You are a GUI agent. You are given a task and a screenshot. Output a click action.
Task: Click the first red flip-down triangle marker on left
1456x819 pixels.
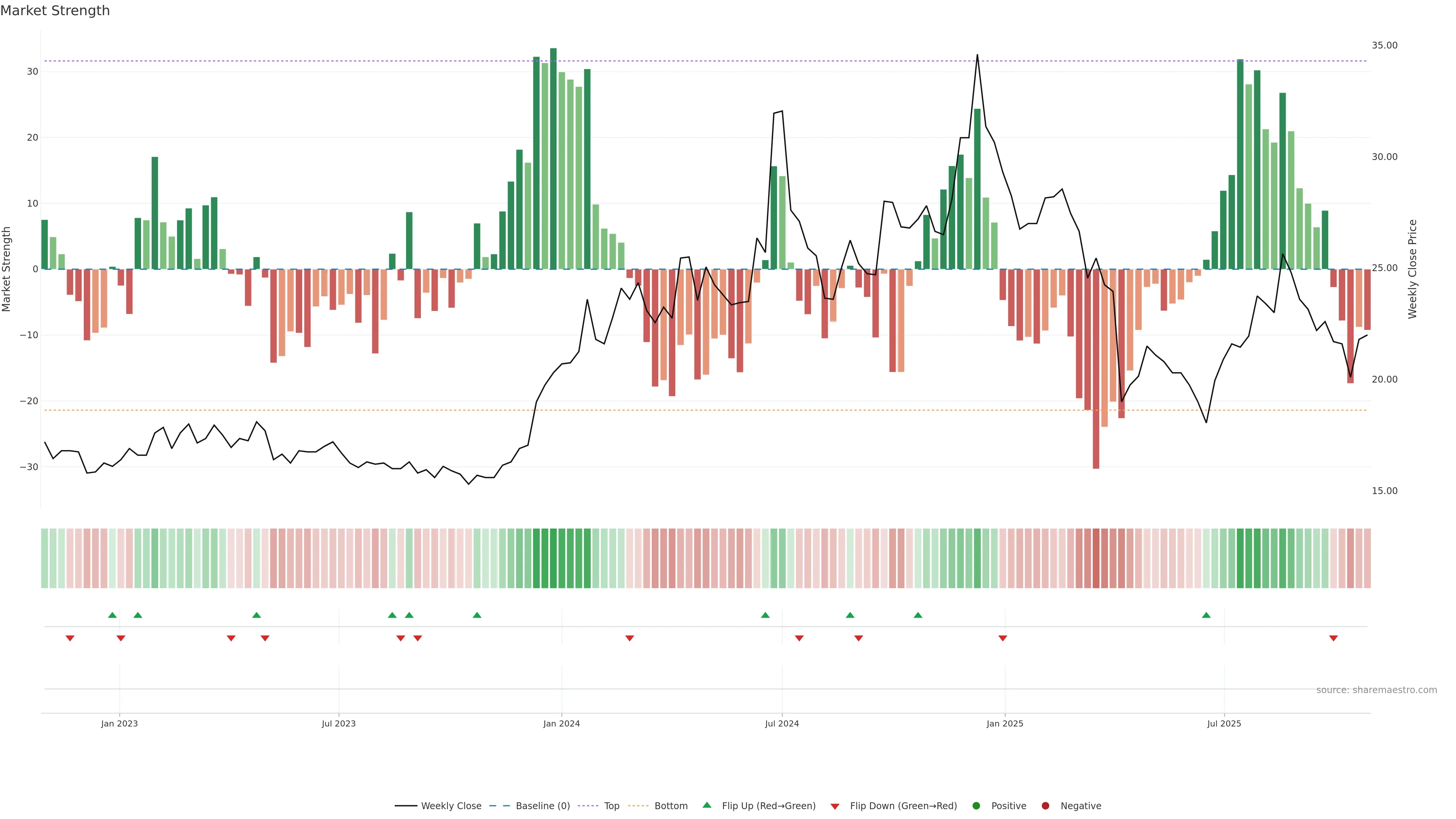(x=70, y=638)
